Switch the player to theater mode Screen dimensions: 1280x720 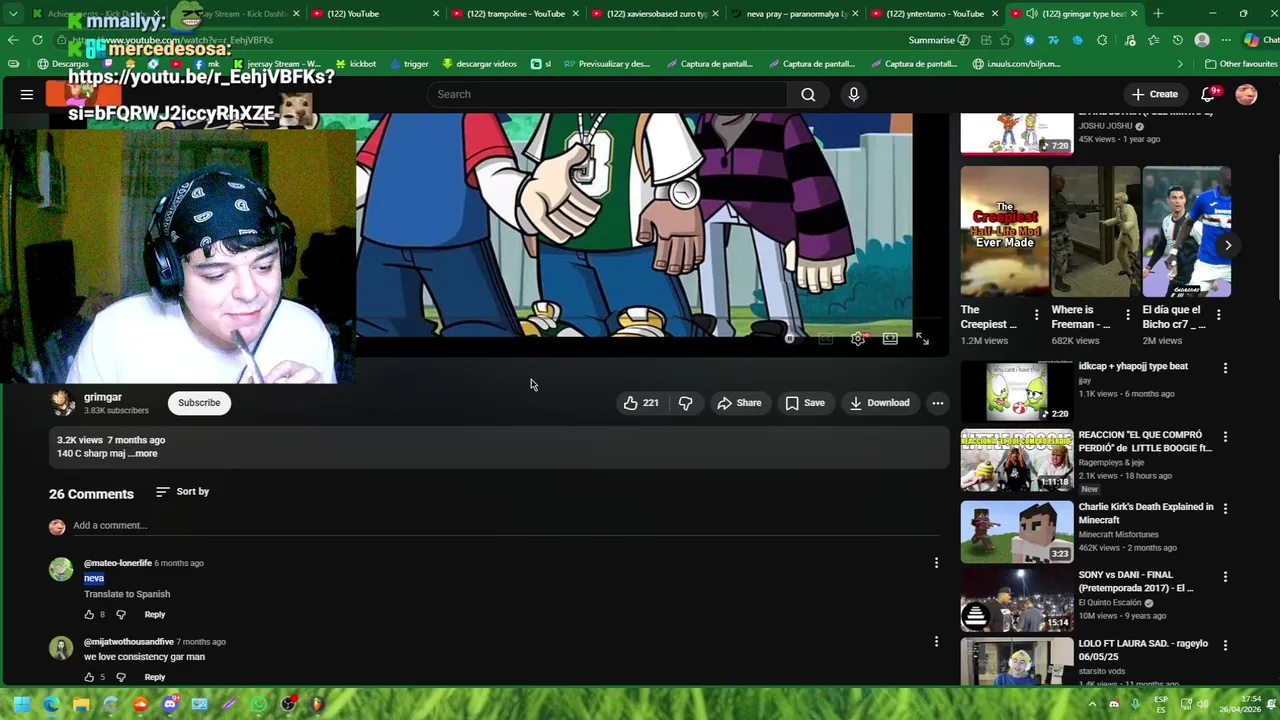click(890, 339)
